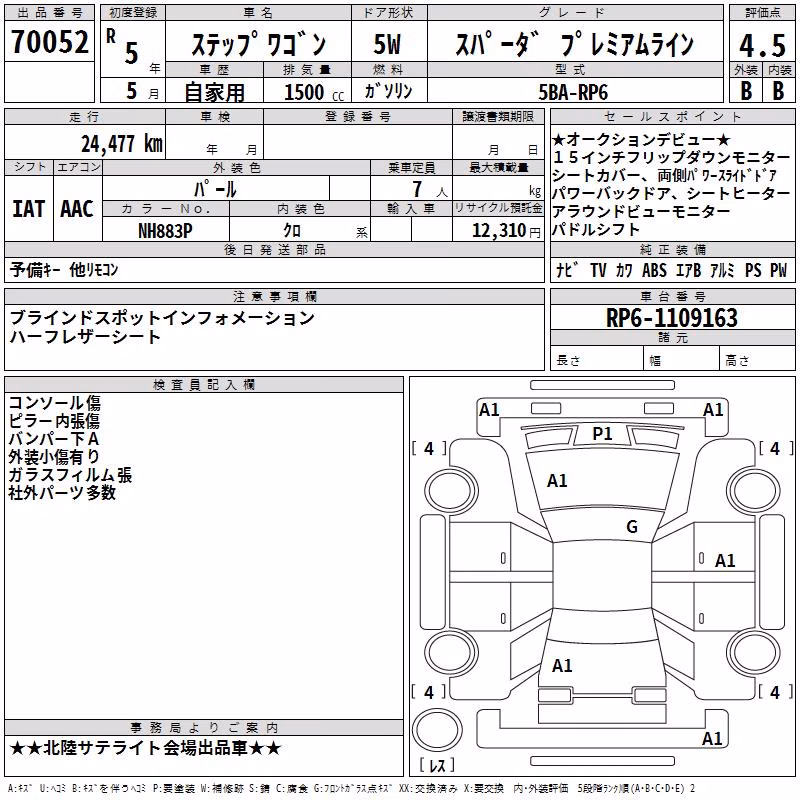Viewport: 800px width, 800px height.
Task: Click the B grade under 内装
Action: coord(779,91)
